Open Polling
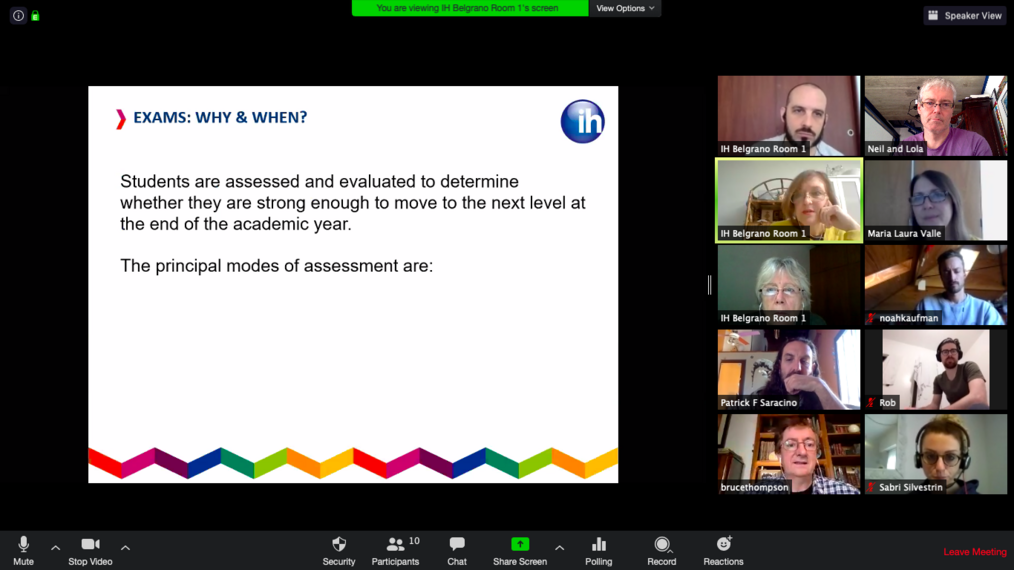The width and height of the screenshot is (1014, 570). (x=599, y=551)
